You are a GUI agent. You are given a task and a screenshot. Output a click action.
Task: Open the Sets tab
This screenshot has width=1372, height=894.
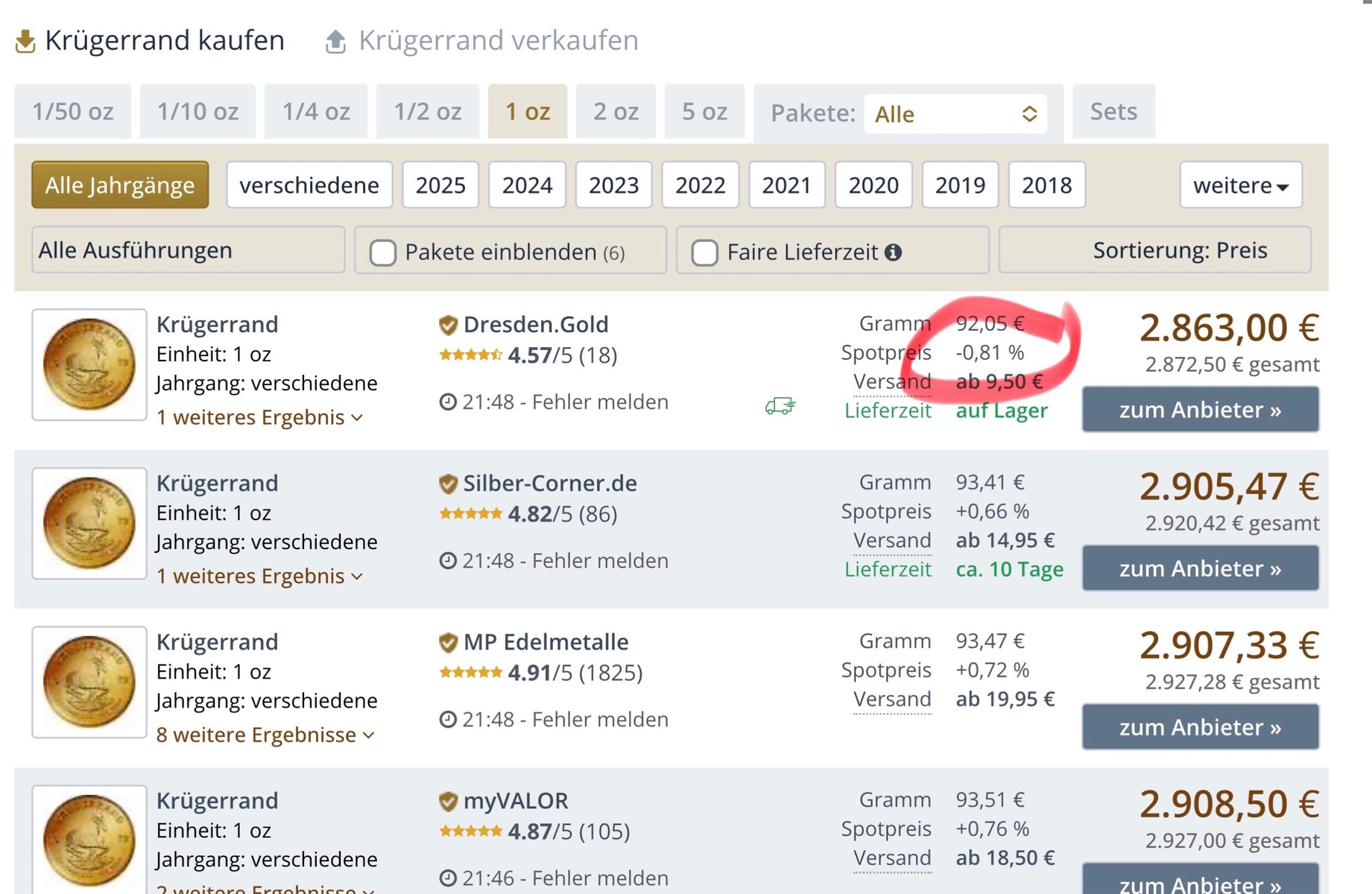click(1113, 112)
